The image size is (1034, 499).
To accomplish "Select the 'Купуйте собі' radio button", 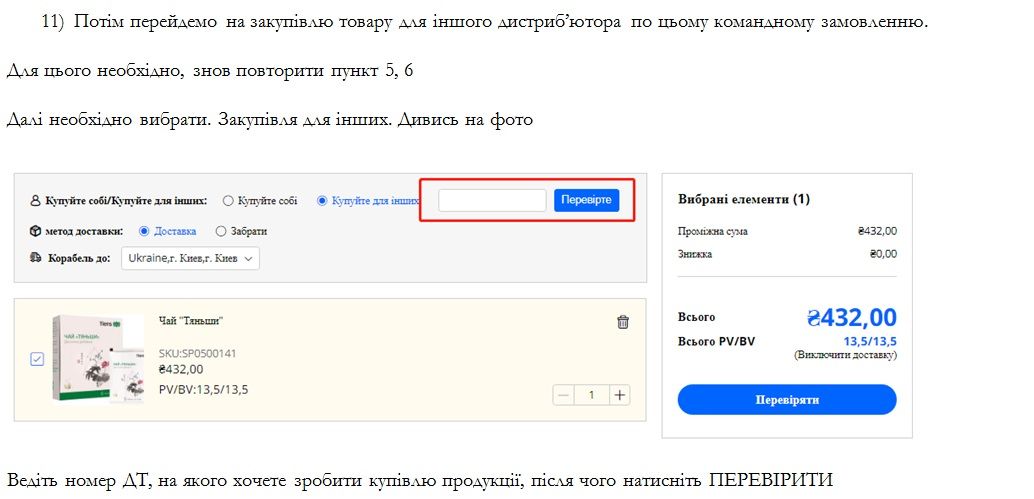I will click(228, 201).
